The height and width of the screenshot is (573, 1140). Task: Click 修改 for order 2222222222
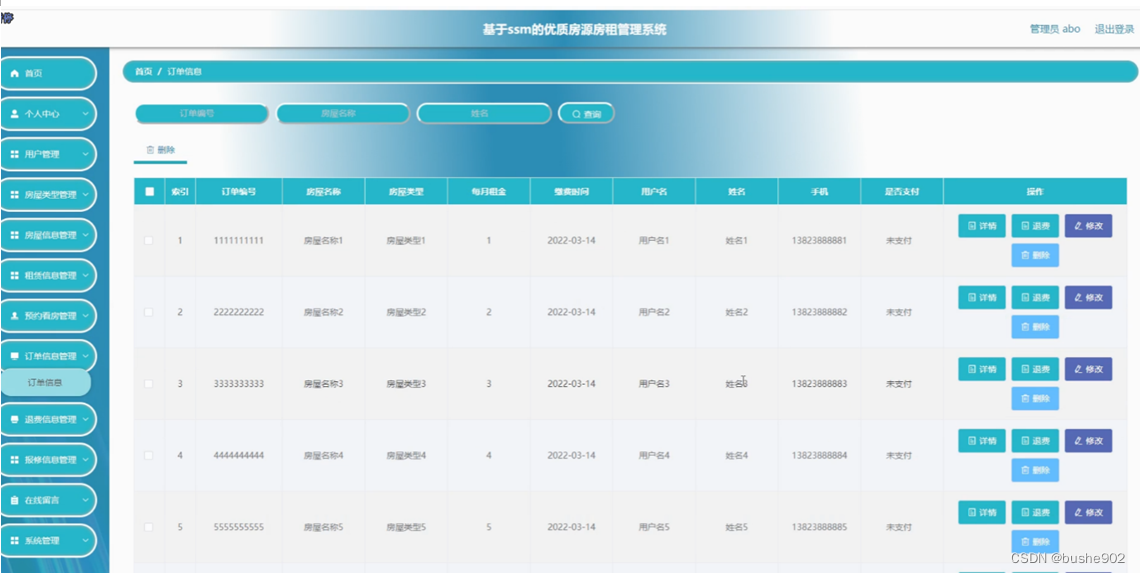[1088, 297]
